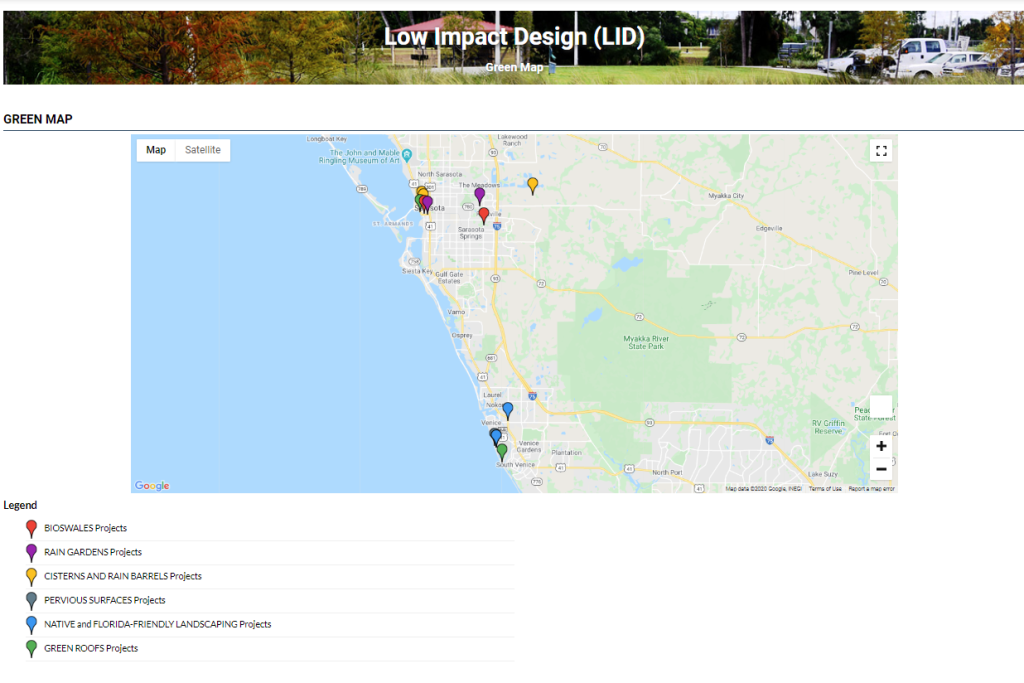
Task: Click the red BIOSWALES legend pin
Action: click(31, 527)
